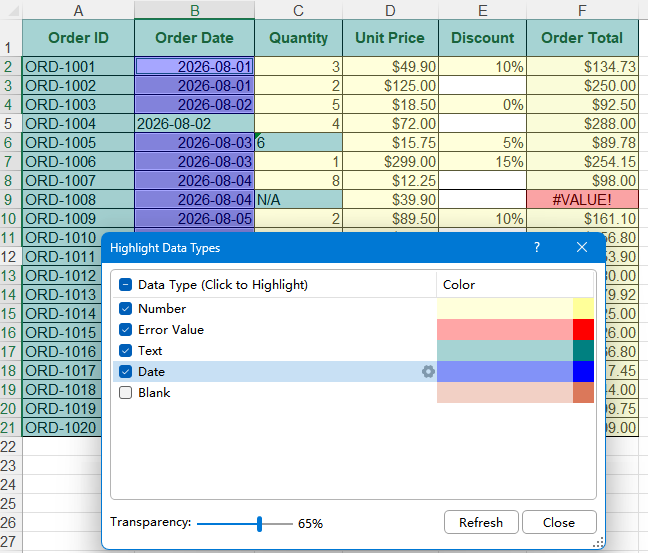The height and width of the screenshot is (553, 648).
Task: Select cell ORD-1020
Action: 62,428
